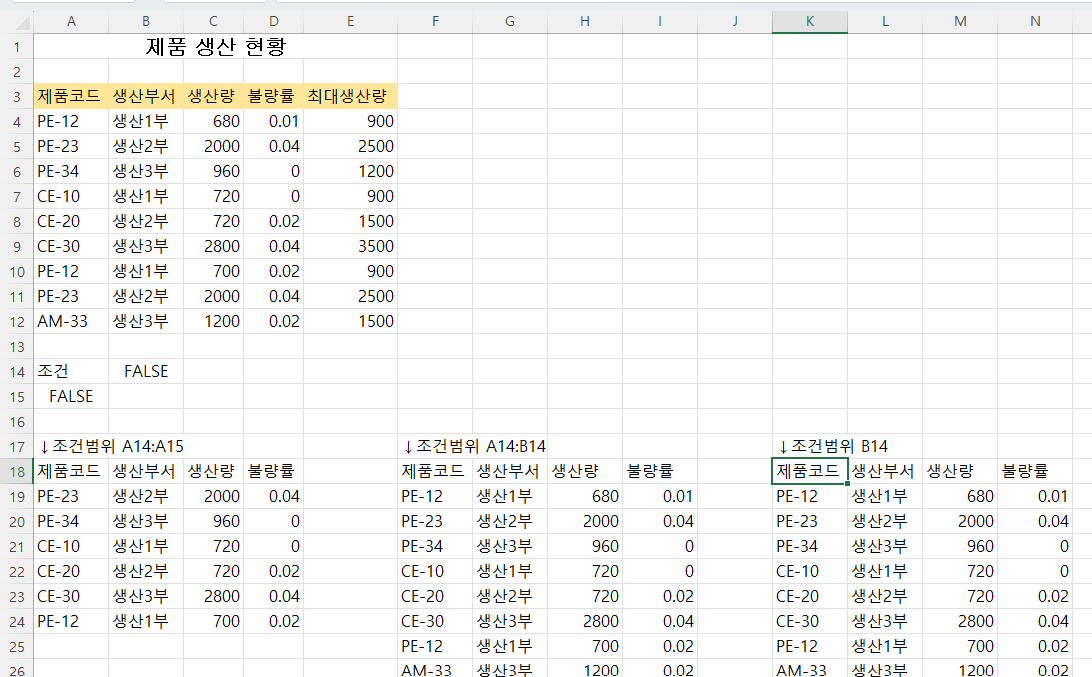Select the 최대생산량 header cell in row 3
Screen dimensions: 1092x677
pyautogui.click(x=350, y=96)
